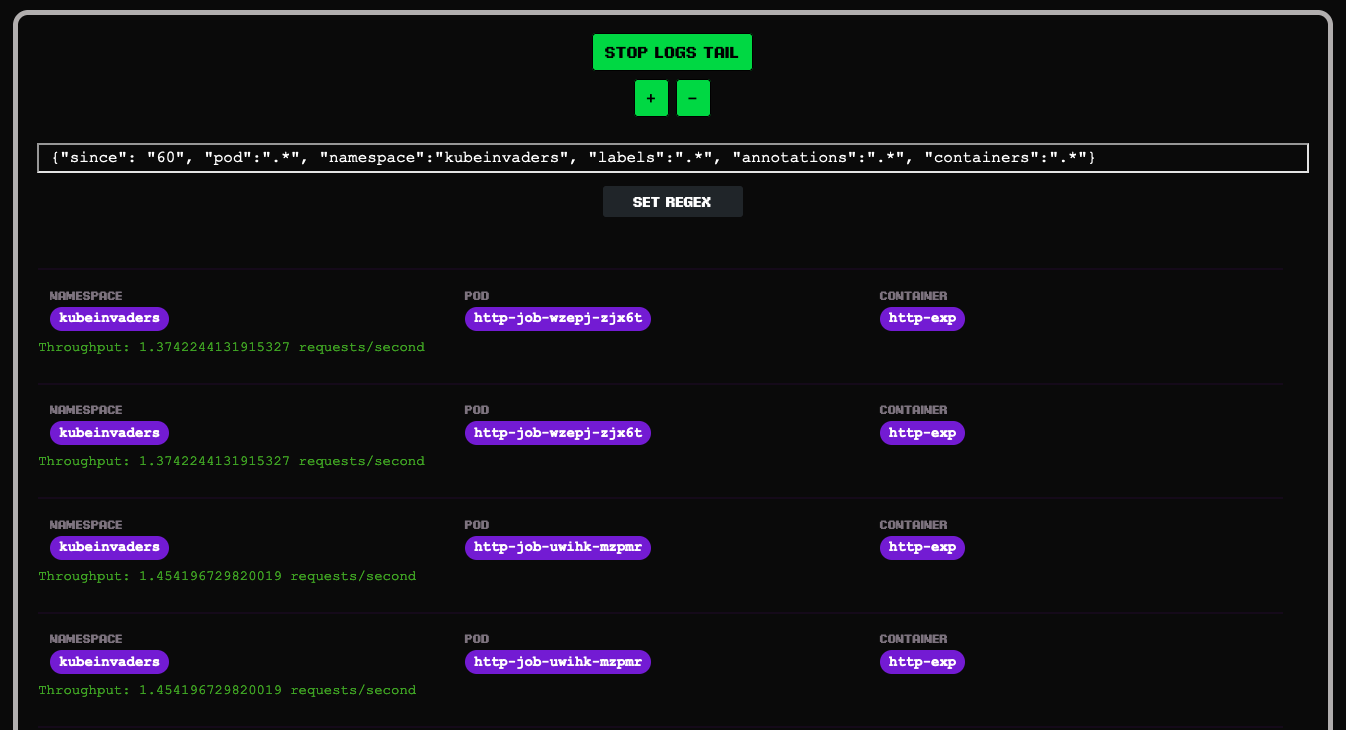This screenshot has width=1346, height=730.
Task: Select the http-job-wzepj-zjx6t pod badge in second entry
Action: 557,433
